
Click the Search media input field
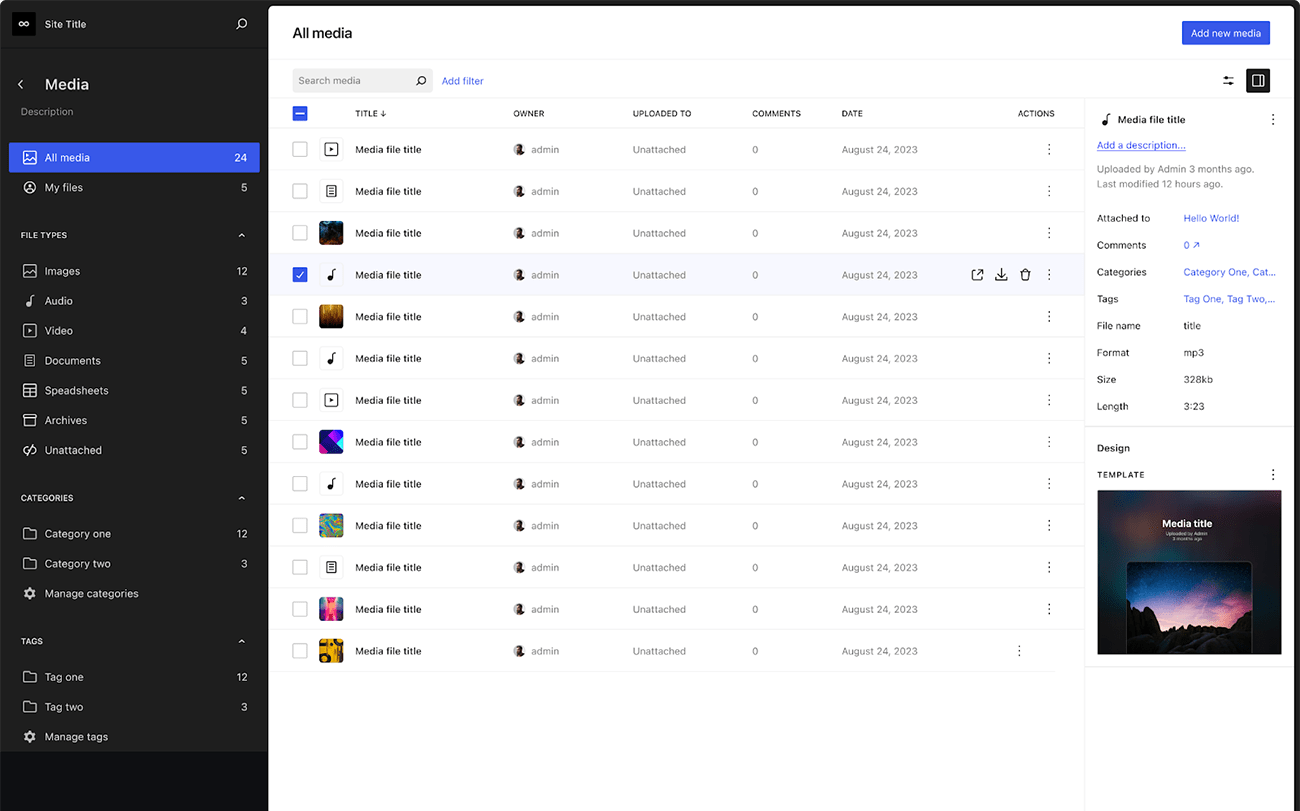point(353,81)
